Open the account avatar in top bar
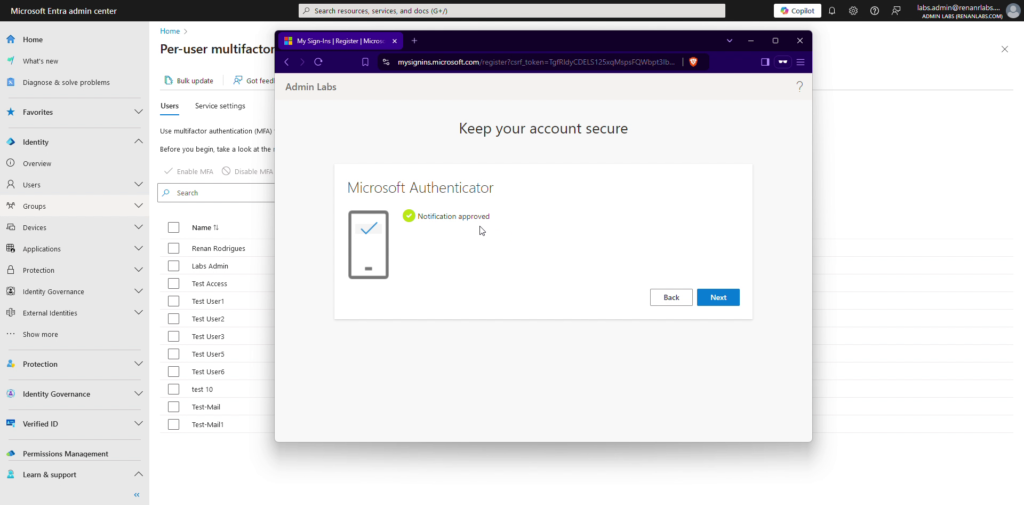 click(1013, 10)
